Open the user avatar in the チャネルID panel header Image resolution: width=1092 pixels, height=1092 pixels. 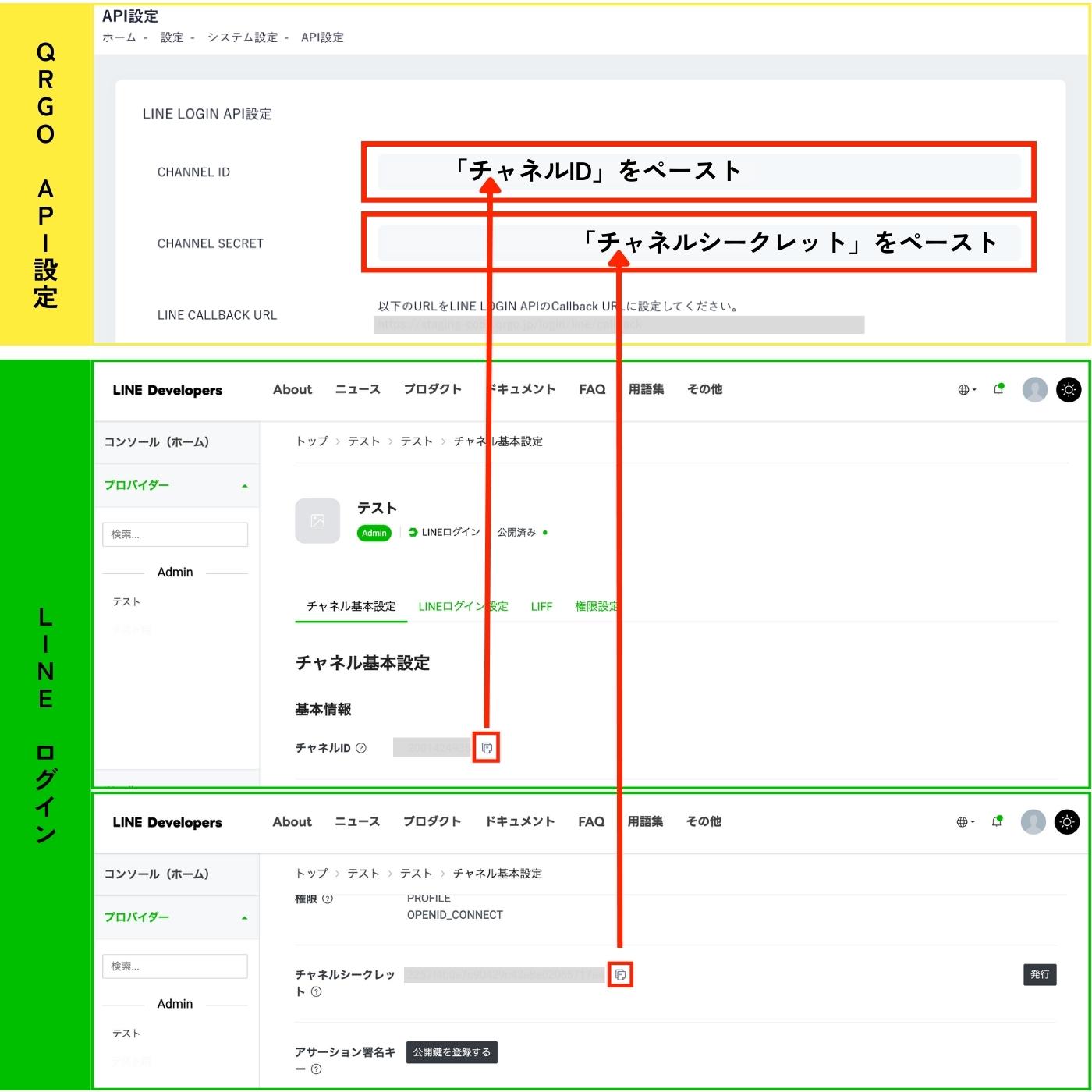[1035, 389]
